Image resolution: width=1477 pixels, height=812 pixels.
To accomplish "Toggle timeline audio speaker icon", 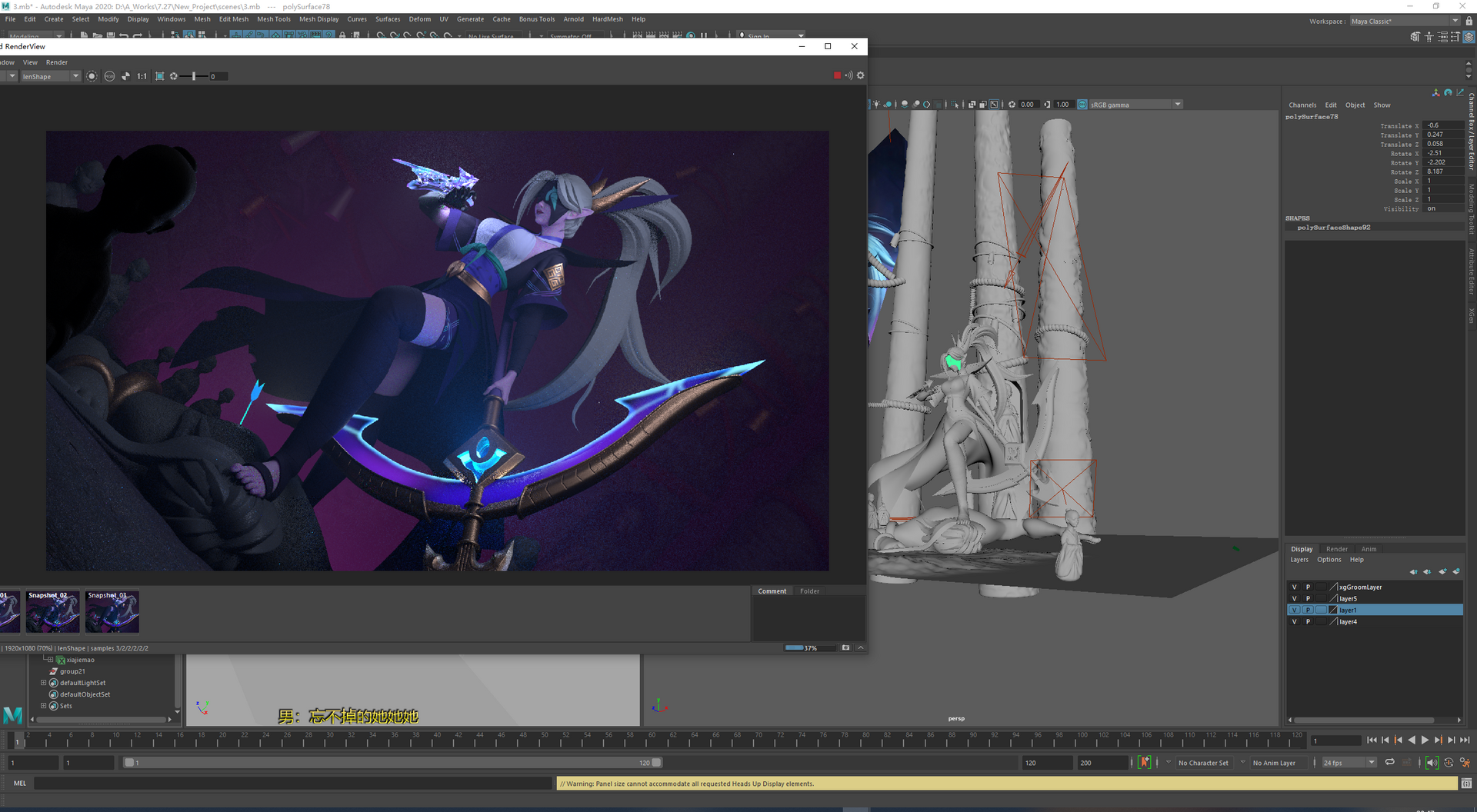I will click(x=1432, y=763).
